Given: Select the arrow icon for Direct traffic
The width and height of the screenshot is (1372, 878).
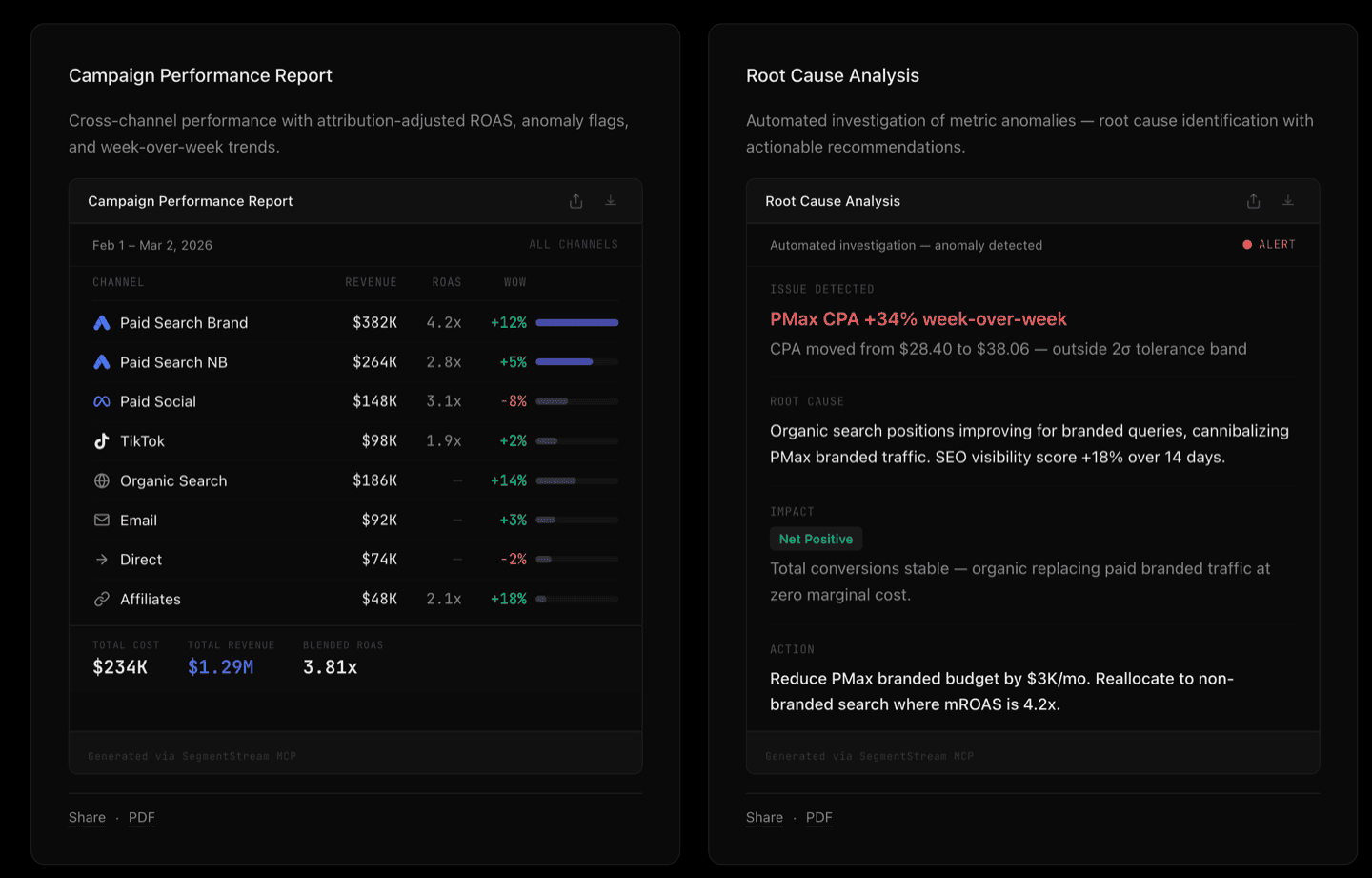Looking at the screenshot, I should pyautogui.click(x=102, y=560).
